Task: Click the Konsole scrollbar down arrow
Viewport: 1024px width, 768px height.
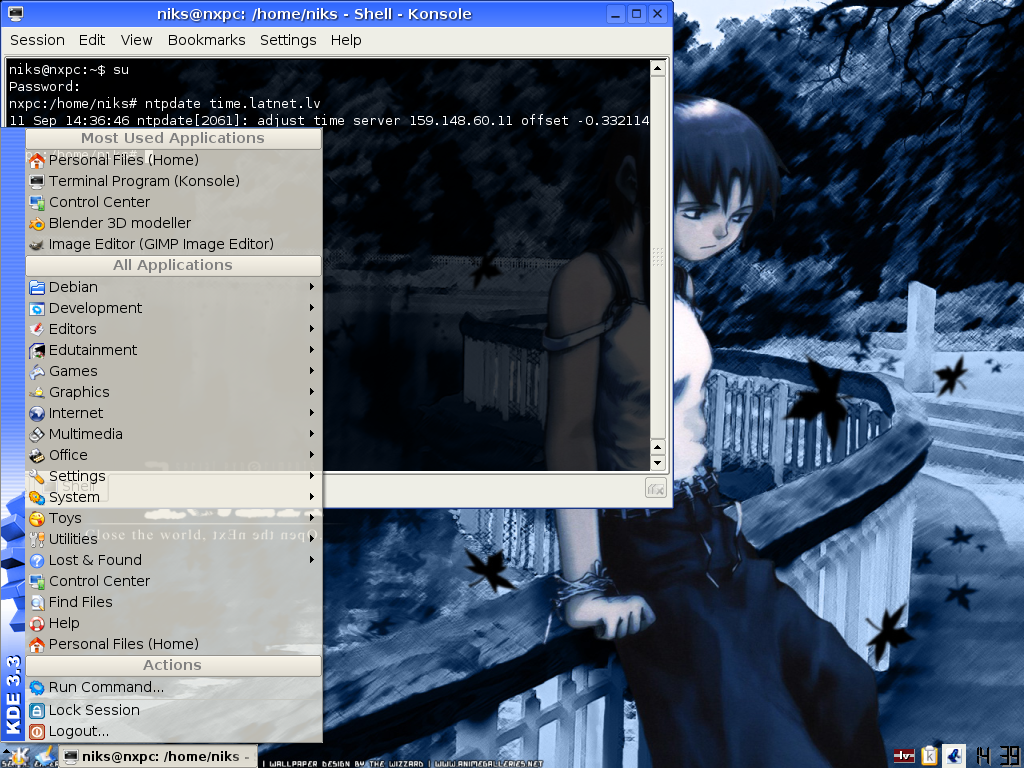Action: (658, 462)
